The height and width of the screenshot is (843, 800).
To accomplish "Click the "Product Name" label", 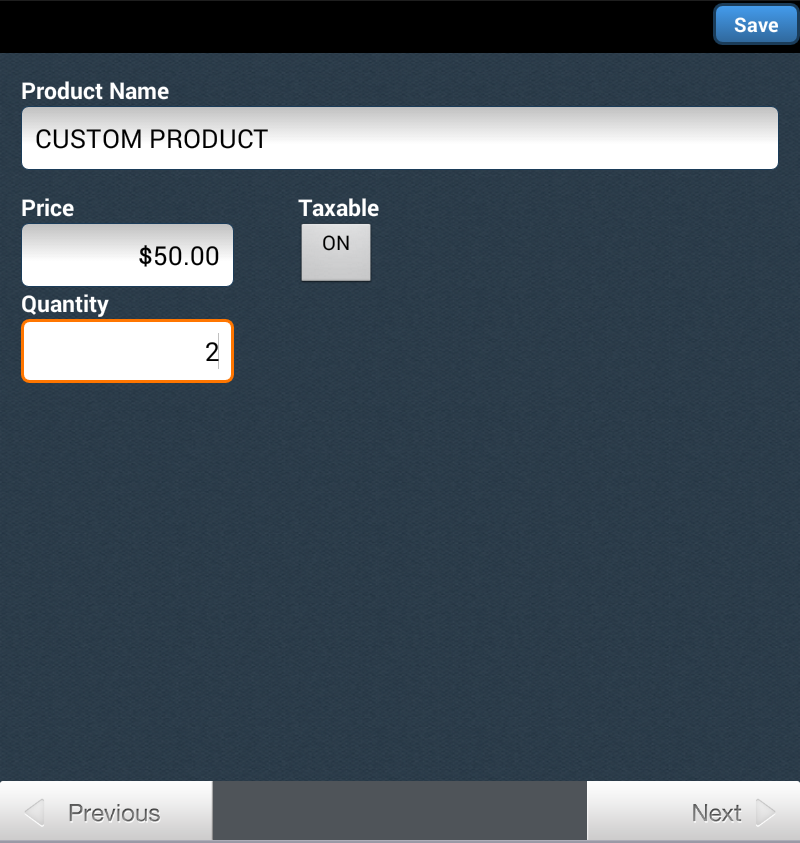I will (95, 91).
